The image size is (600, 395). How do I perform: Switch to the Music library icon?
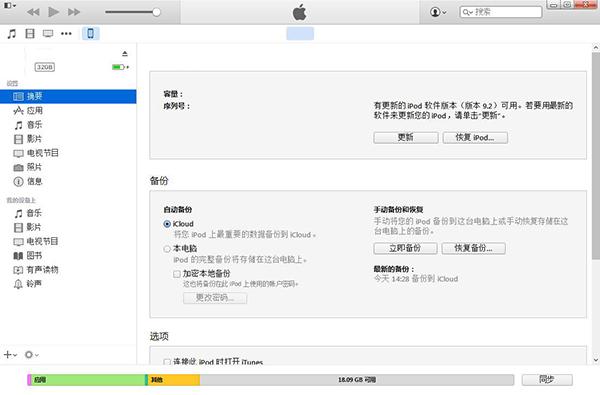tap(12, 34)
